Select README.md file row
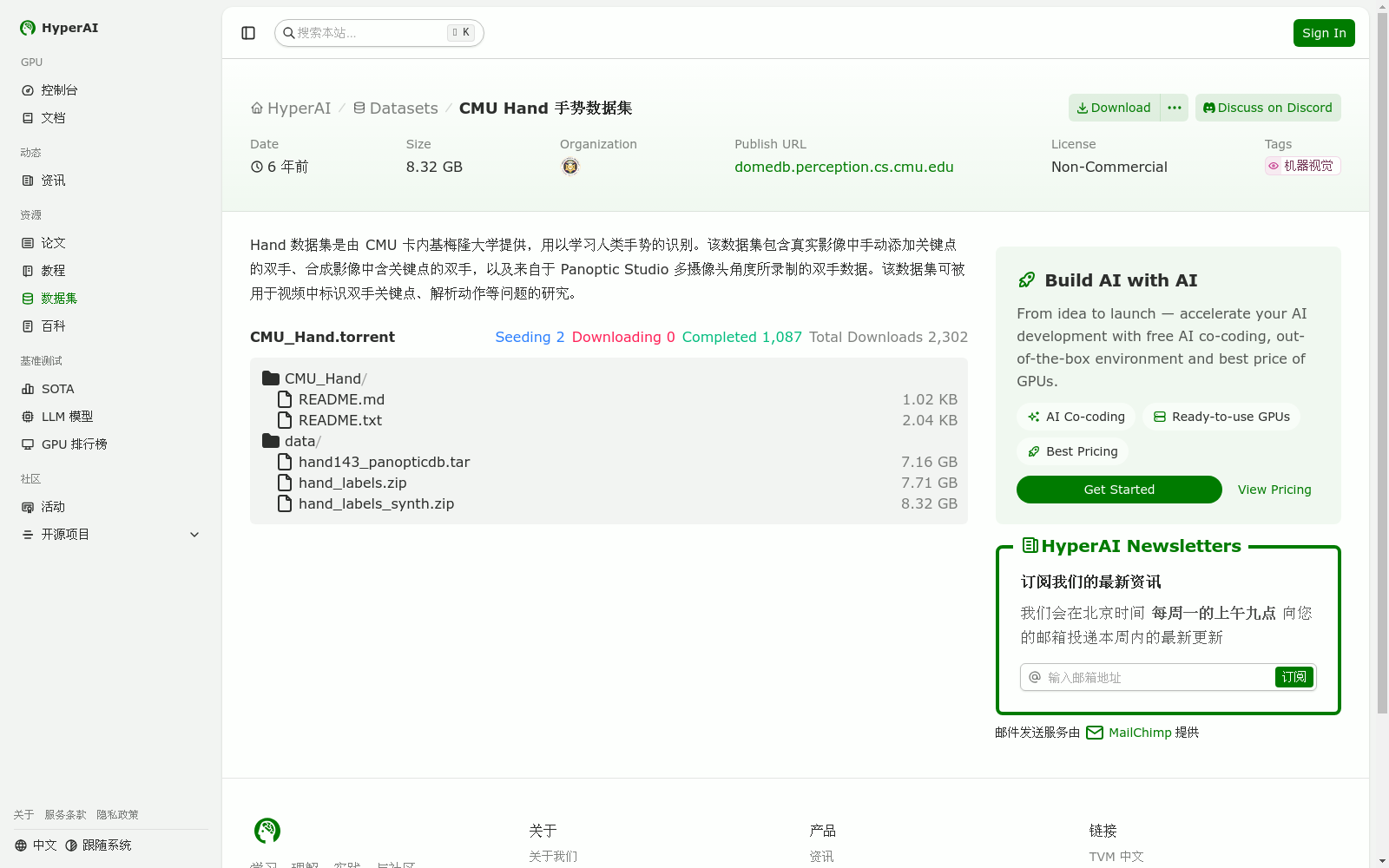1389x868 pixels. tap(609, 399)
